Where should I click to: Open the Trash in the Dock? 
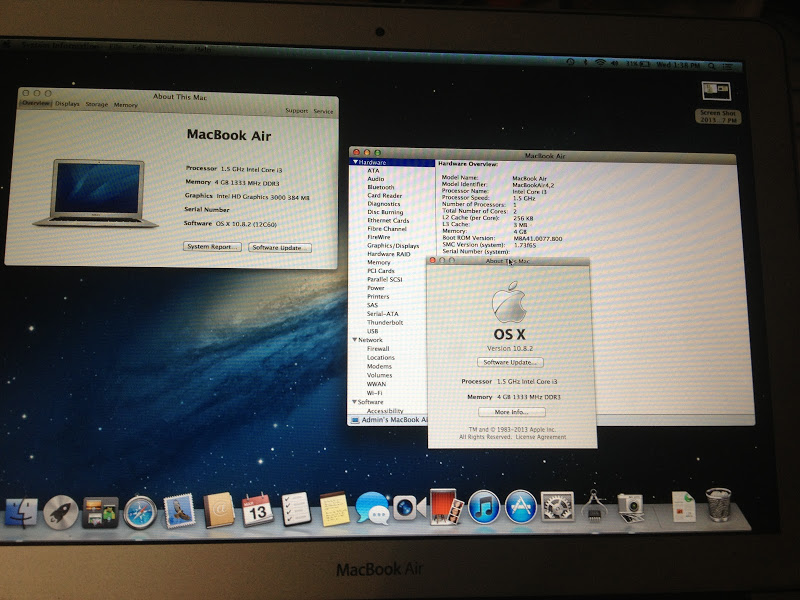(x=718, y=505)
